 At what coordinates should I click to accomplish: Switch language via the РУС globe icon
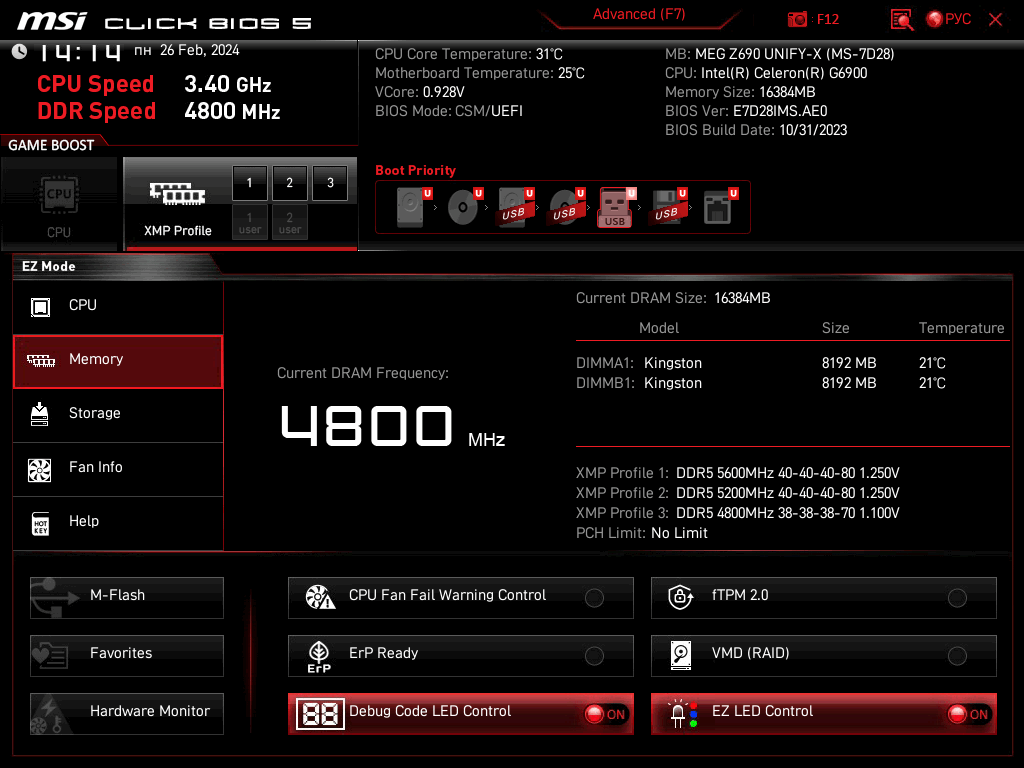click(935, 20)
